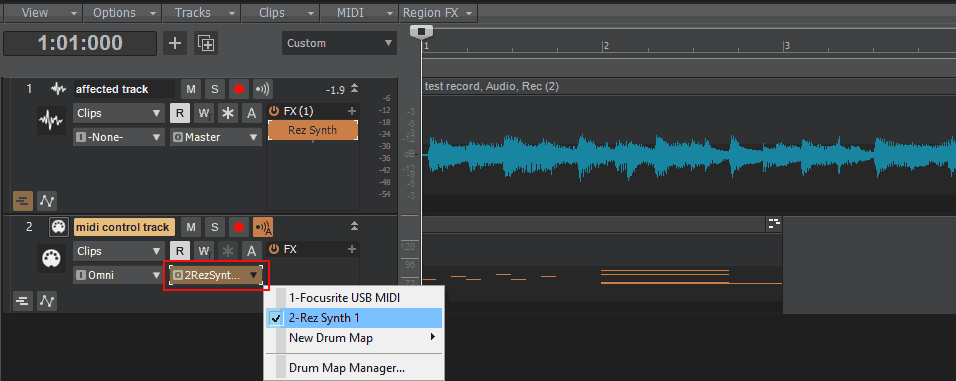This screenshot has width=956, height=381.
Task: Toggle input echo on midi control track
Action: click(263, 227)
